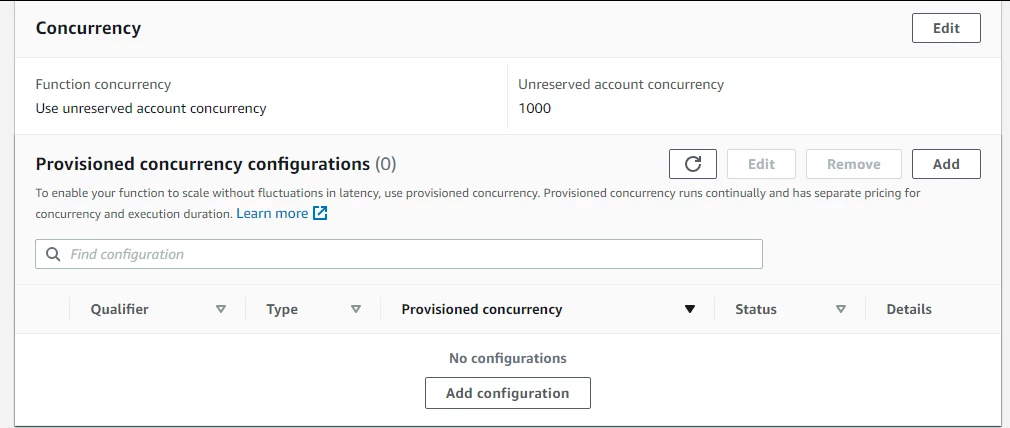The width and height of the screenshot is (1010, 428).
Task: Edit the Concurrency settings
Action: coord(945,28)
